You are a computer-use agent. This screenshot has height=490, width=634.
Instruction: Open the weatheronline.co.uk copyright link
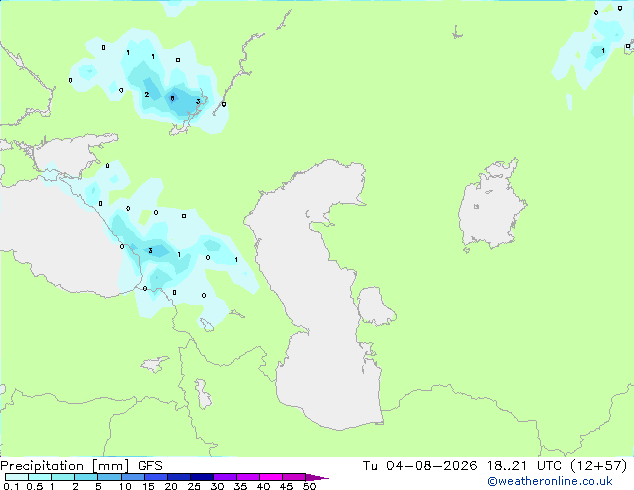(x=550, y=481)
